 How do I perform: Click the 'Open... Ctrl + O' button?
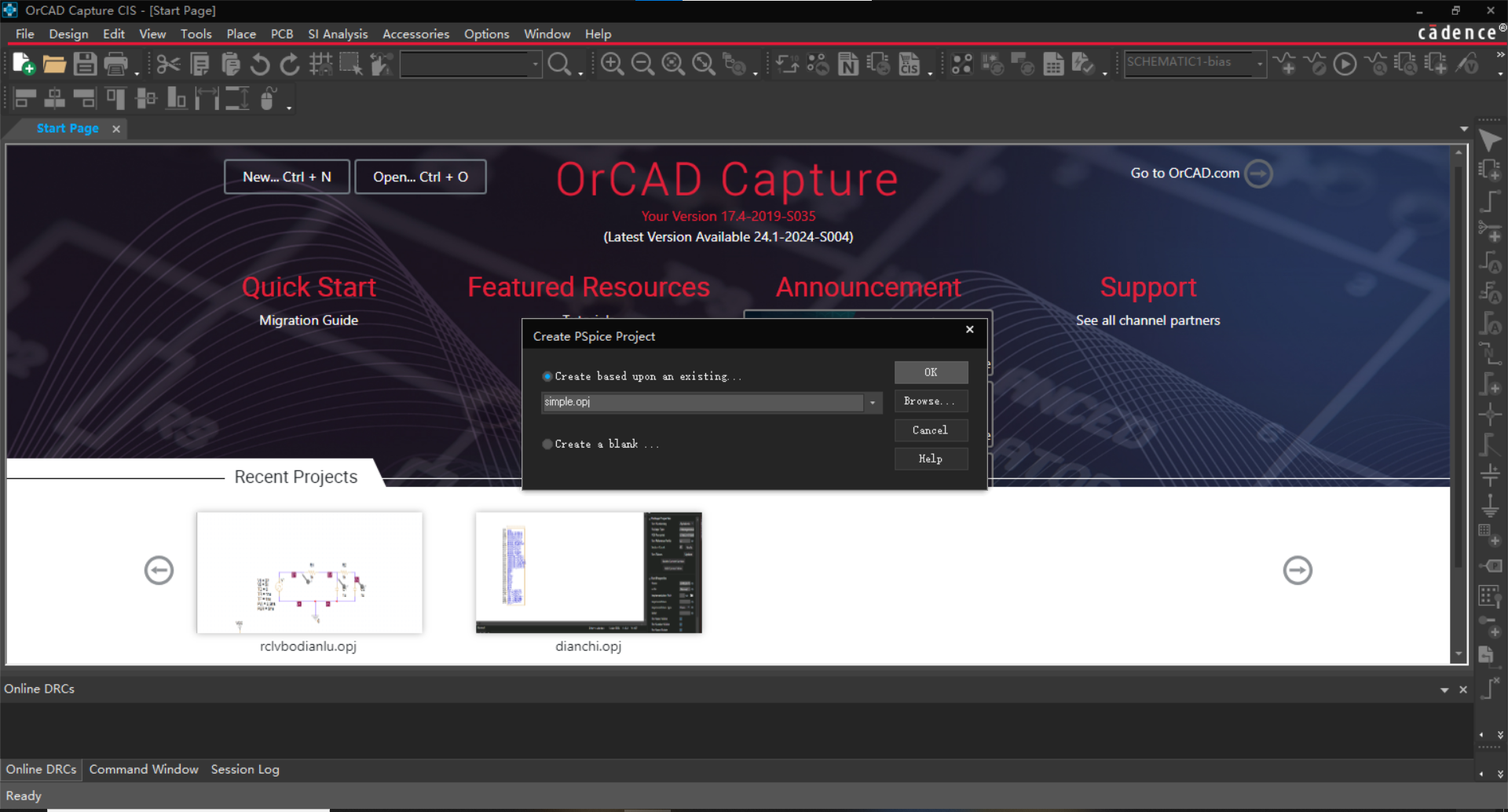pyautogui.click(x=420, y=177)
